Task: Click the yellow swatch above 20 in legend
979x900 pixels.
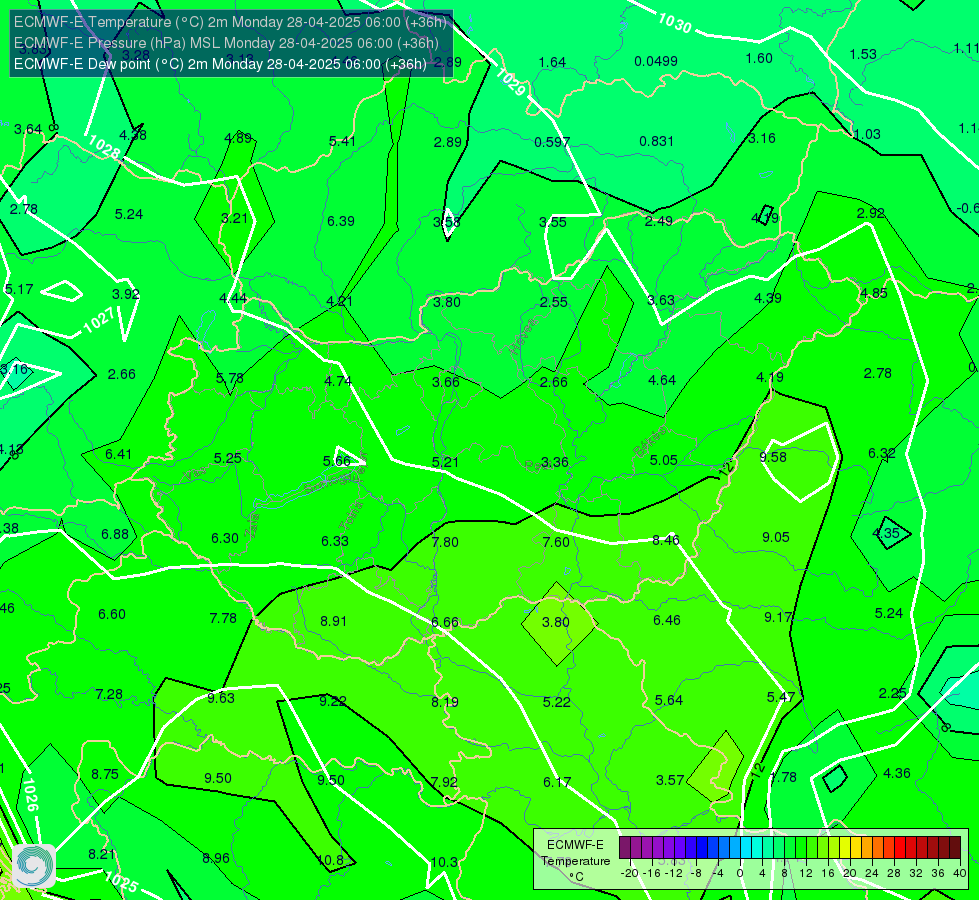Action: click(845, 848)
